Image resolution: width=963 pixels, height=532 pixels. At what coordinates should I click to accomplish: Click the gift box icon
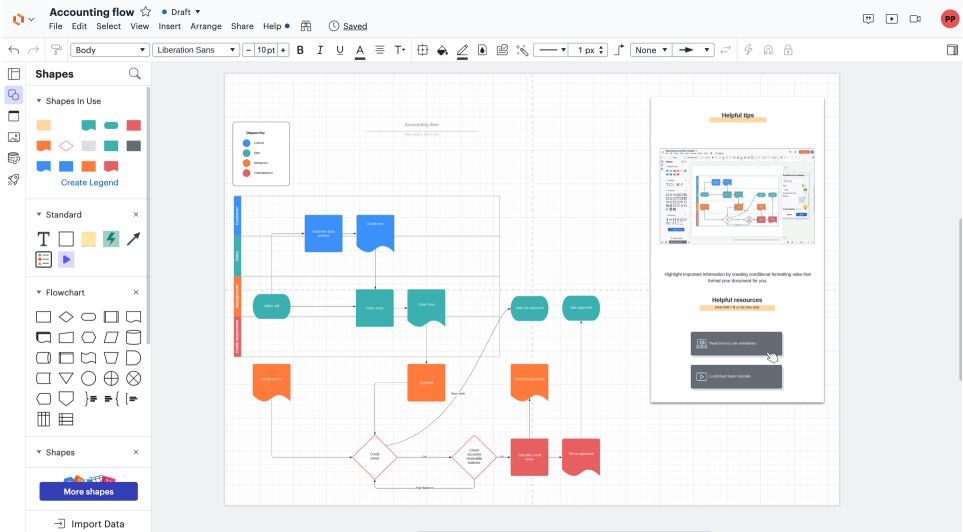click(x=306, y=26)
